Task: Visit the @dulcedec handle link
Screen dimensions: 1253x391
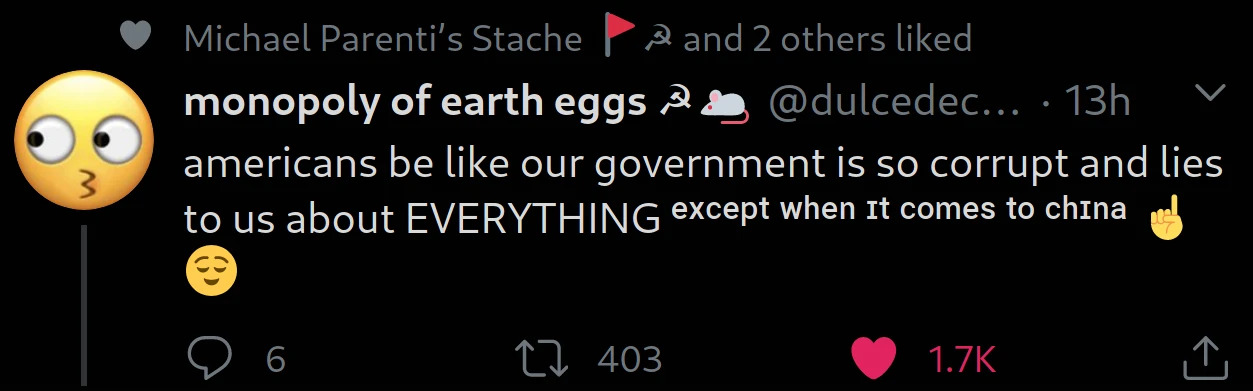Action: [x=893, y=102]
